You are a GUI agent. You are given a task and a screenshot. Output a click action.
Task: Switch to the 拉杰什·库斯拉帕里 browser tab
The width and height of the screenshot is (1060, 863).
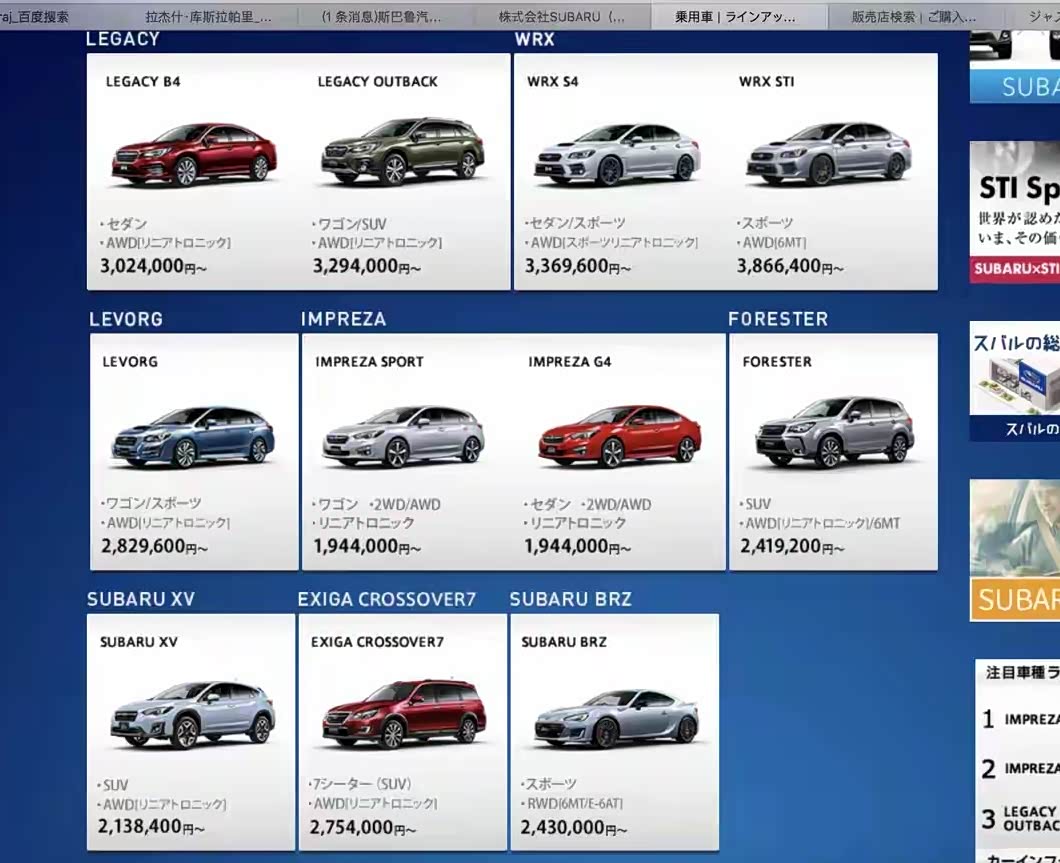pos(208,16)
